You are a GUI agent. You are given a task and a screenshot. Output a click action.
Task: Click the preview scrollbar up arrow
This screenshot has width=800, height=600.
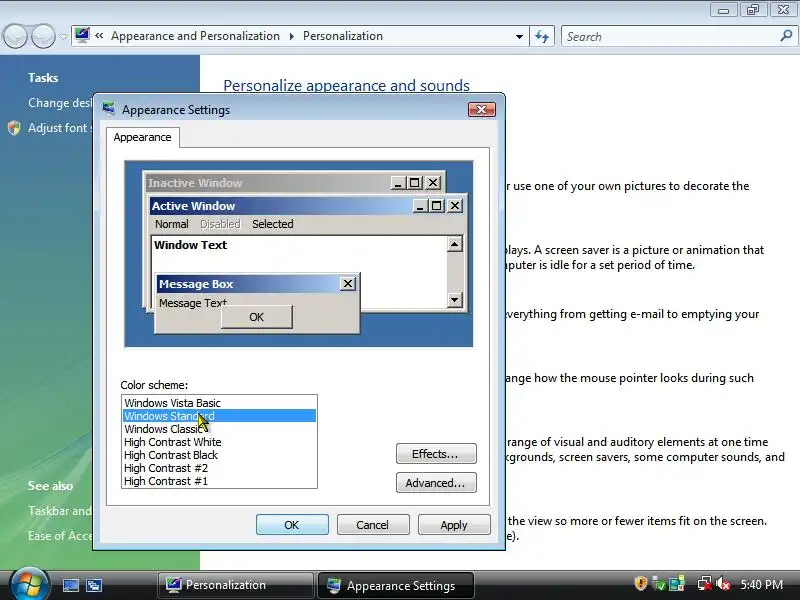click(454, 244)
